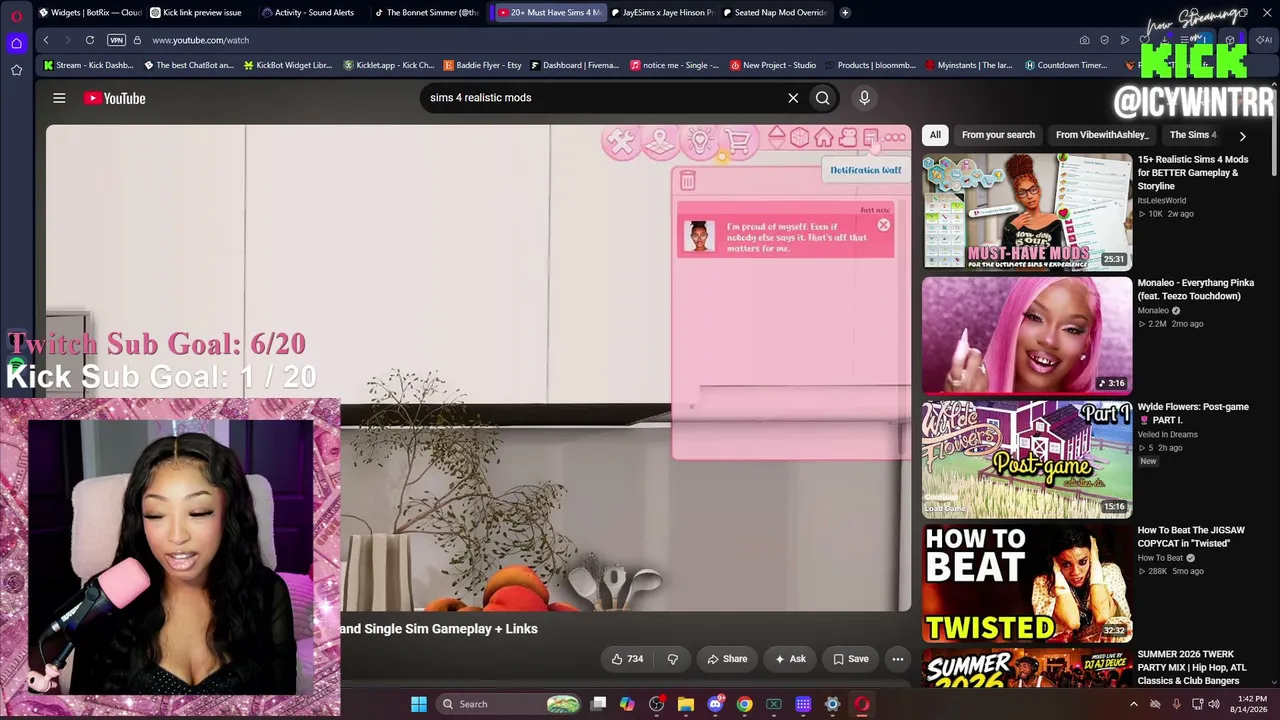Like the video with 734 likes
The image size is (1280, 720).
pos(627,659)
